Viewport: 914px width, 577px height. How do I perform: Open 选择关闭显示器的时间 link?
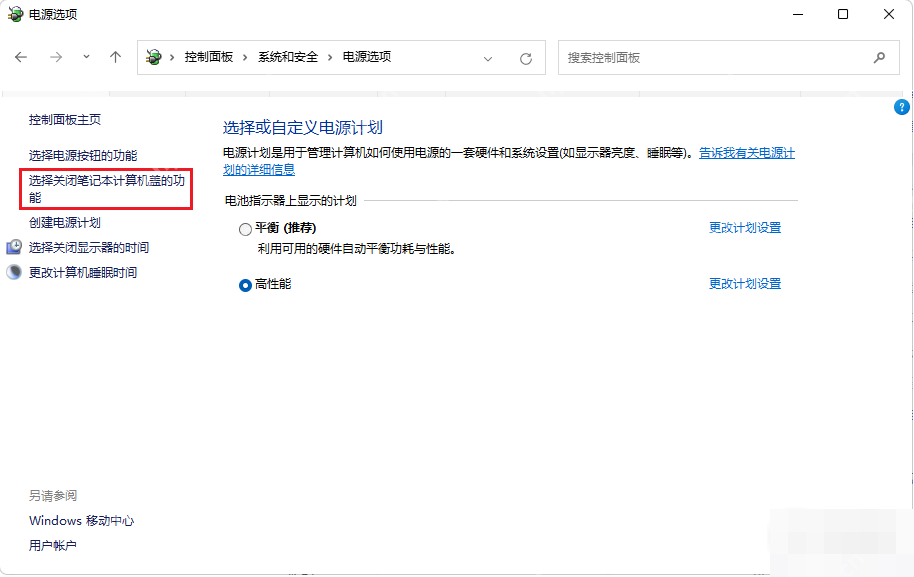click(x=89, y=248)
